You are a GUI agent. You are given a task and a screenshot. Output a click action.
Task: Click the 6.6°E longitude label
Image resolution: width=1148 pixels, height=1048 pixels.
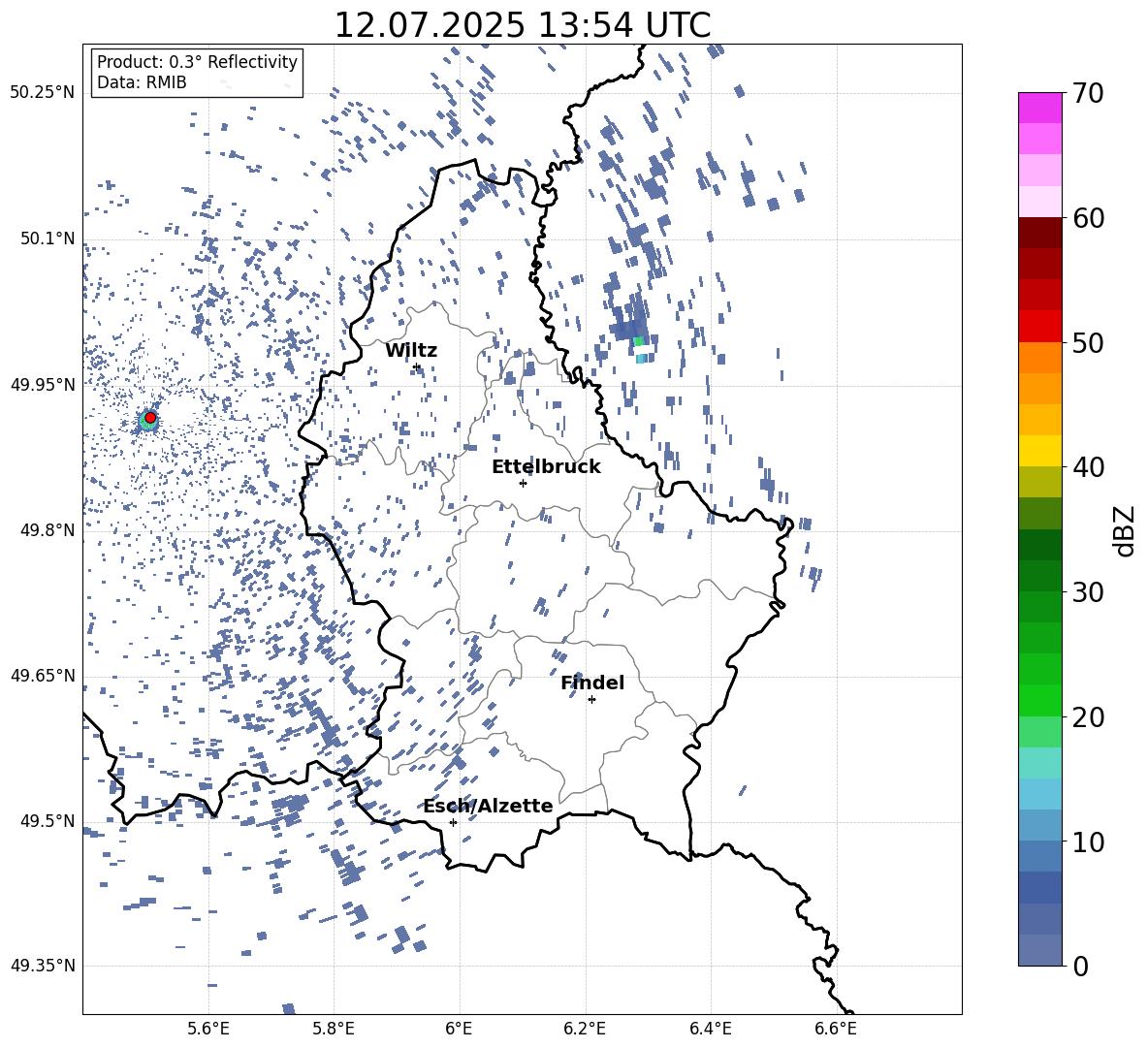point(836,1029)
